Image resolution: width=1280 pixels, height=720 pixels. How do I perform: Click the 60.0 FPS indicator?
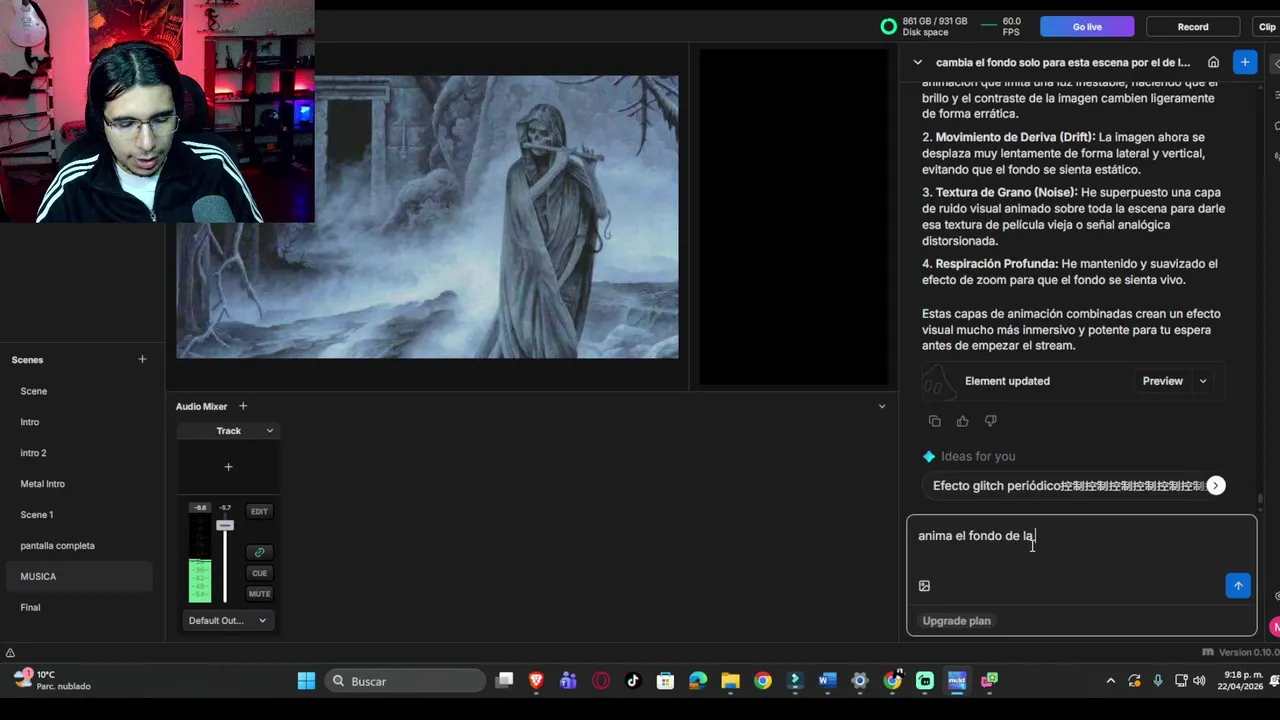[x=1001, y=27]
